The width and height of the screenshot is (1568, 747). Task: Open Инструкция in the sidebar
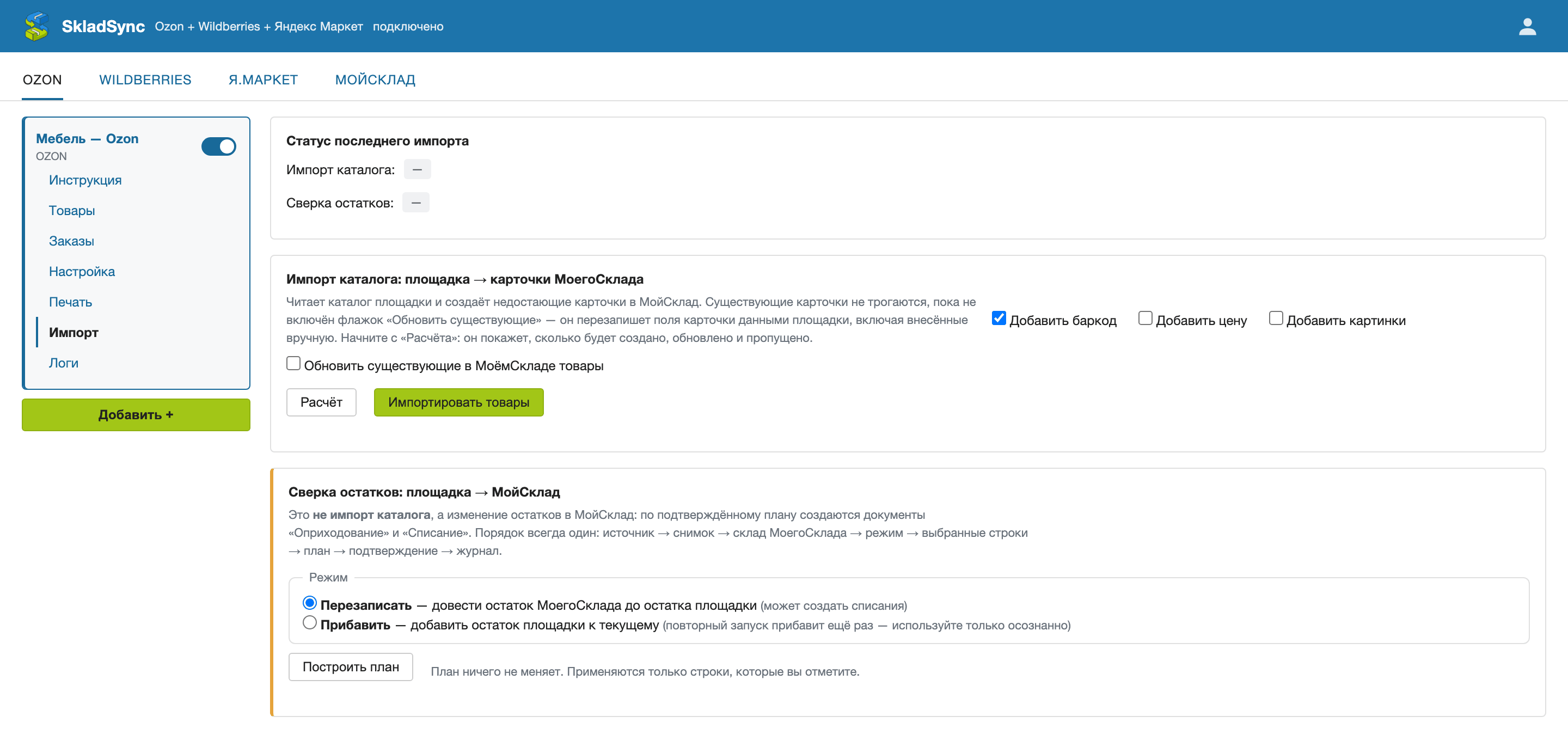pos(85,180)
